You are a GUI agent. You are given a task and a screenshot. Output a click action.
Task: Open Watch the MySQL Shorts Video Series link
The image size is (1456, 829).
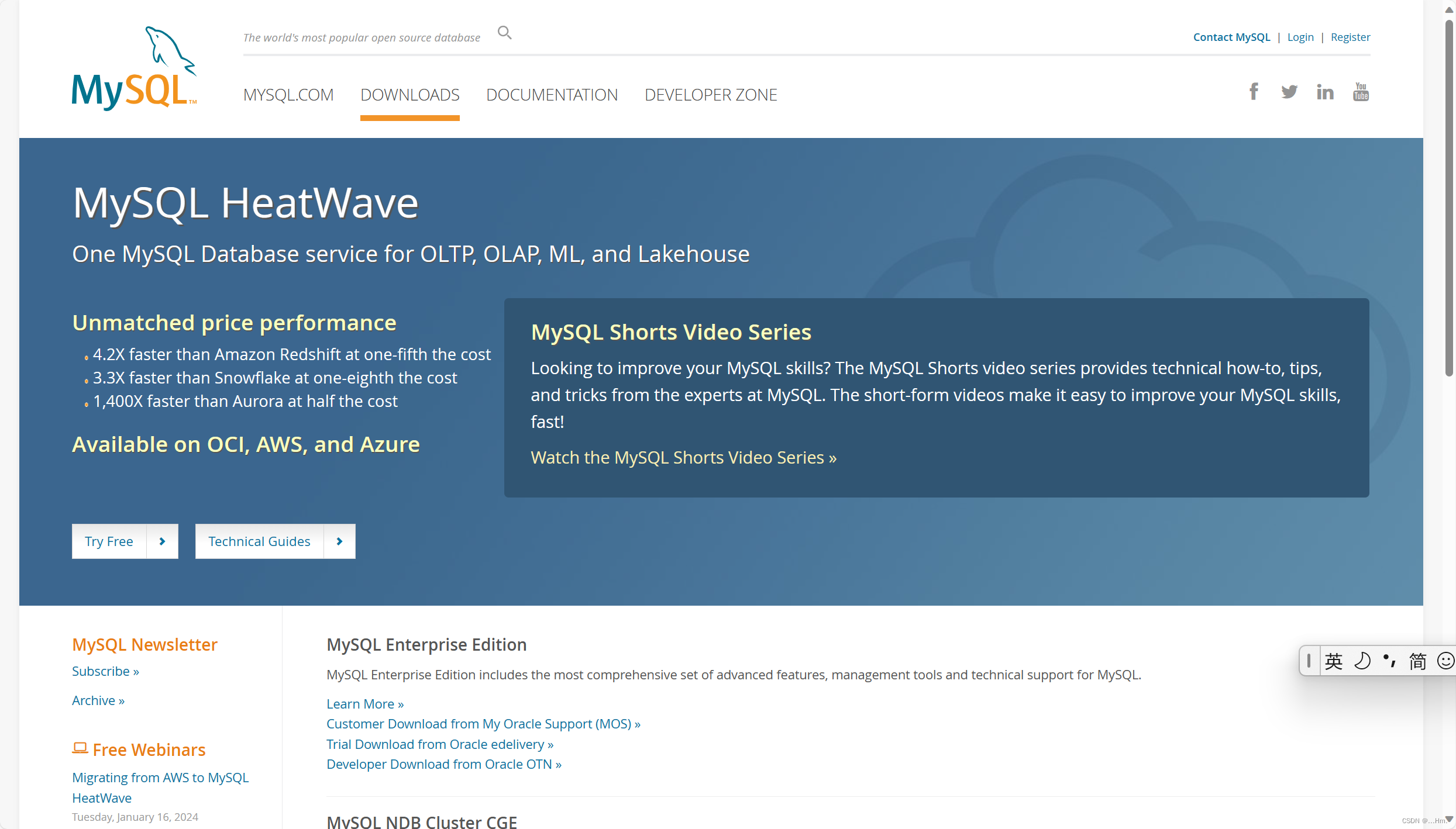coord(683,458)
